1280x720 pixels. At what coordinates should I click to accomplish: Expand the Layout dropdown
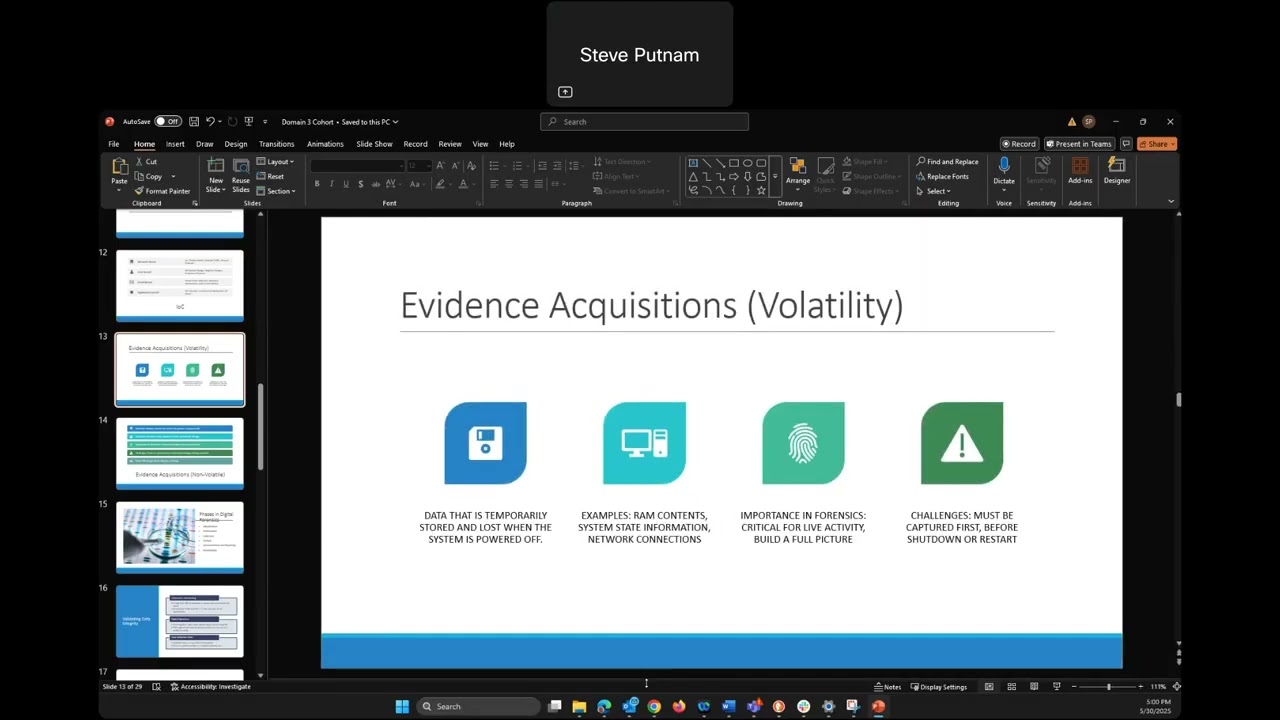click(x=276, y=161)
